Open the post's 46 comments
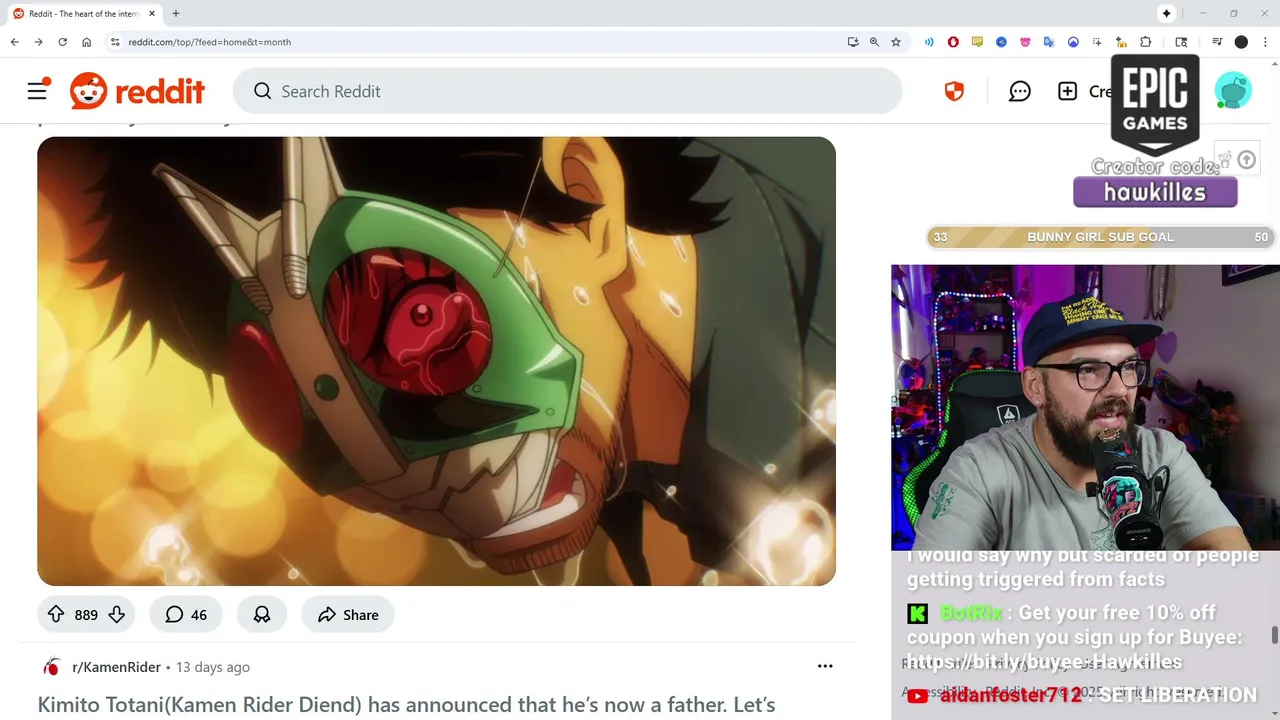 click(185, 615)
